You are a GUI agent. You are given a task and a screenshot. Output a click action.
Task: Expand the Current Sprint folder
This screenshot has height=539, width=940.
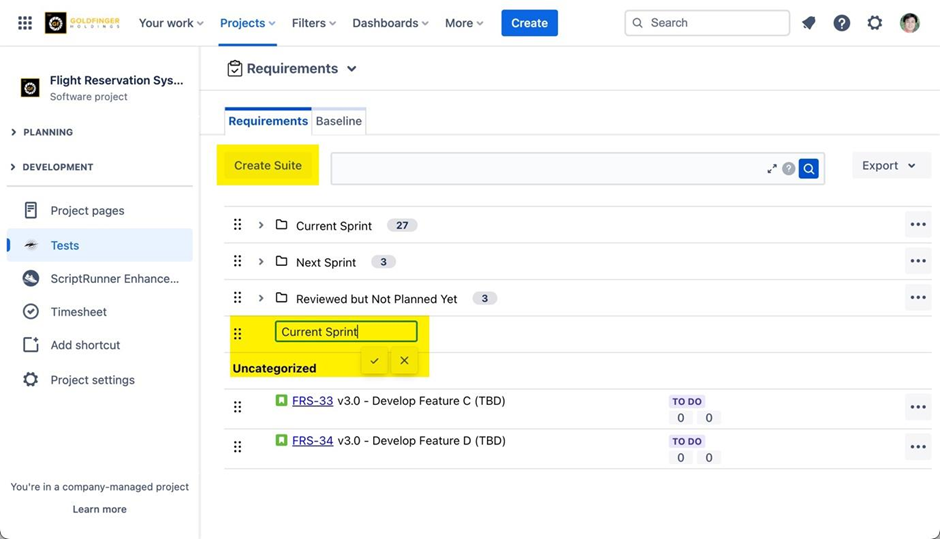coord(261,225)
